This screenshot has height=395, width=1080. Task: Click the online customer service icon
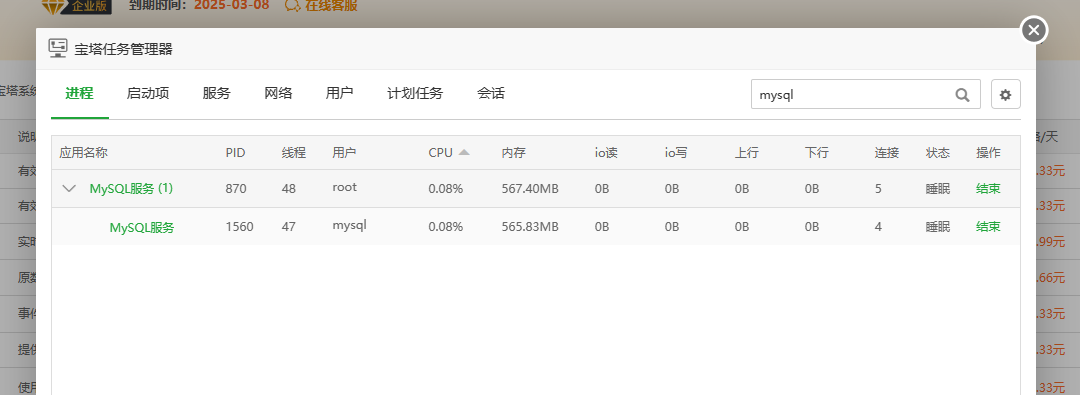pos(292,6)
